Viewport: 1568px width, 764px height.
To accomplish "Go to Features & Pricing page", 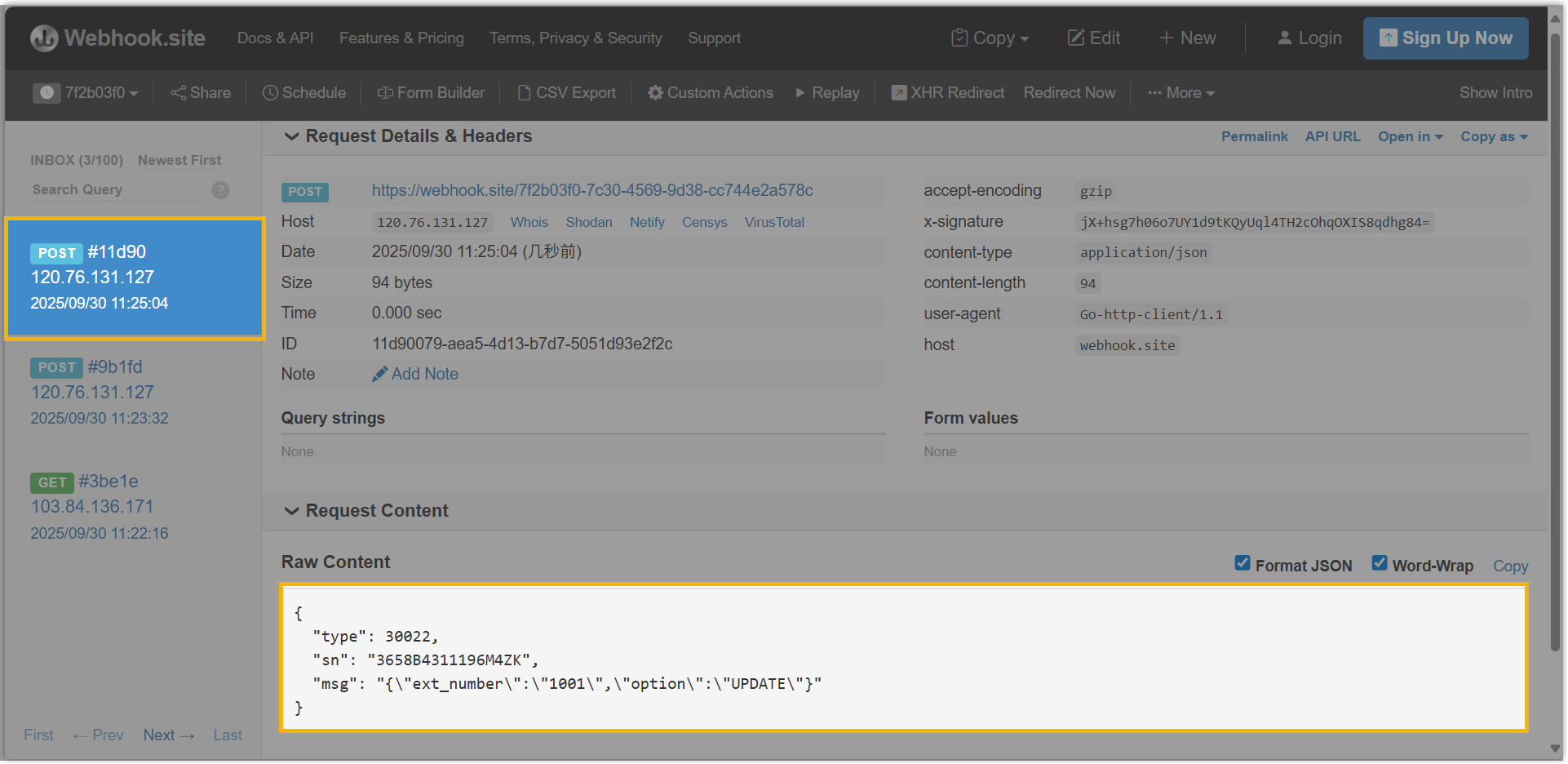I will coord(401,38).
